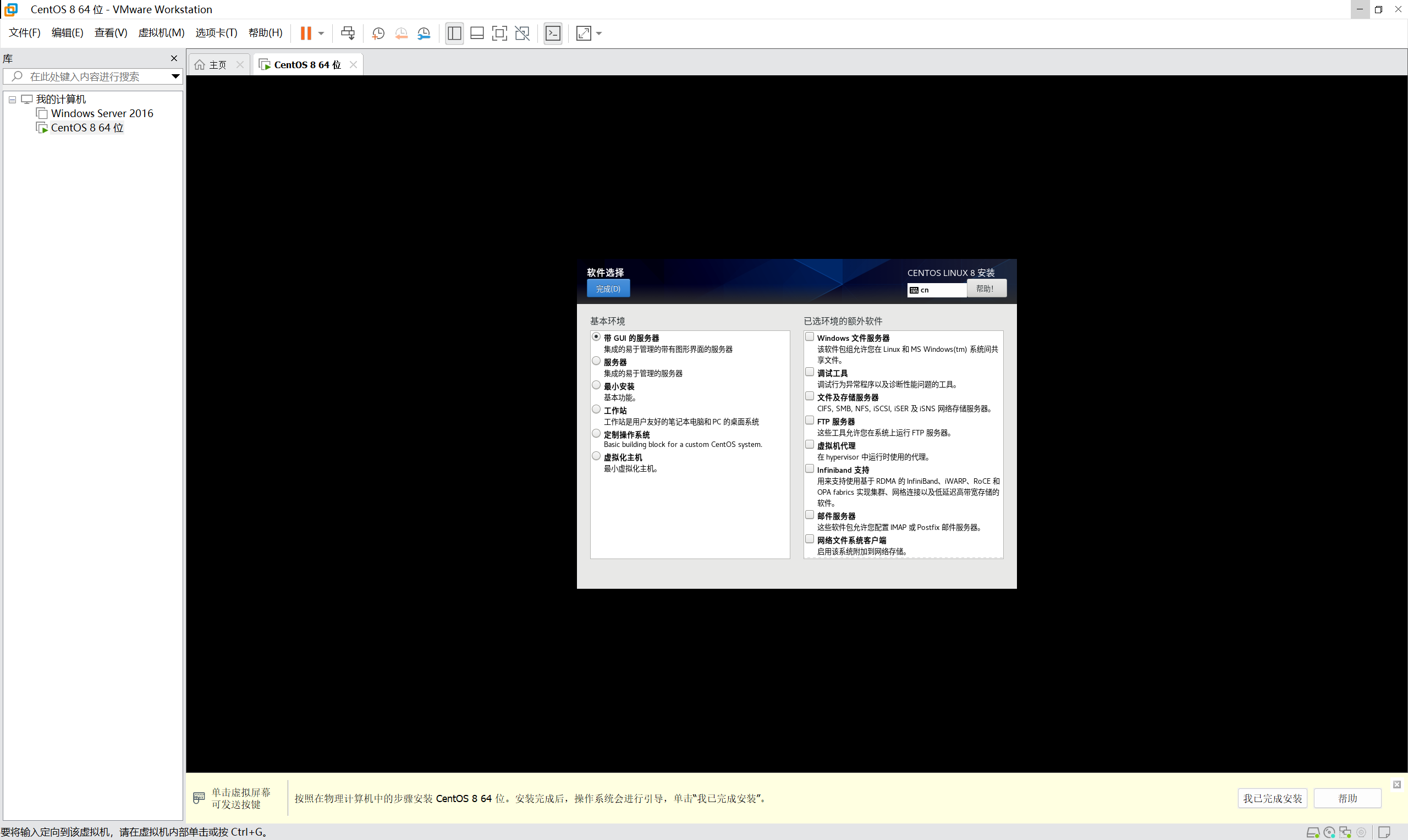Viewport: 1408px width, 840px height.
Task: Click the 我已完成安装 button
Action: (x=1272, y=798)
